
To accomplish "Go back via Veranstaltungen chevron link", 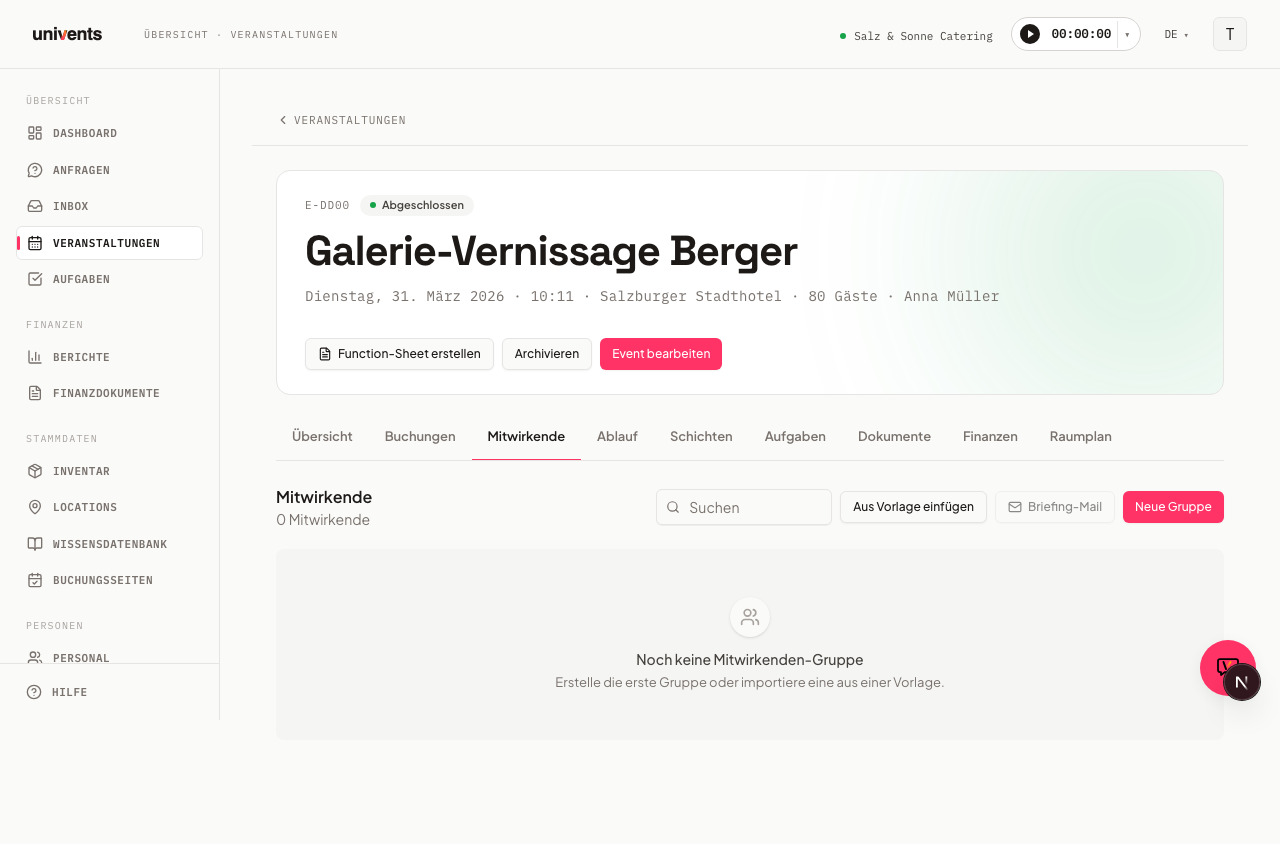I will (342, 120).
